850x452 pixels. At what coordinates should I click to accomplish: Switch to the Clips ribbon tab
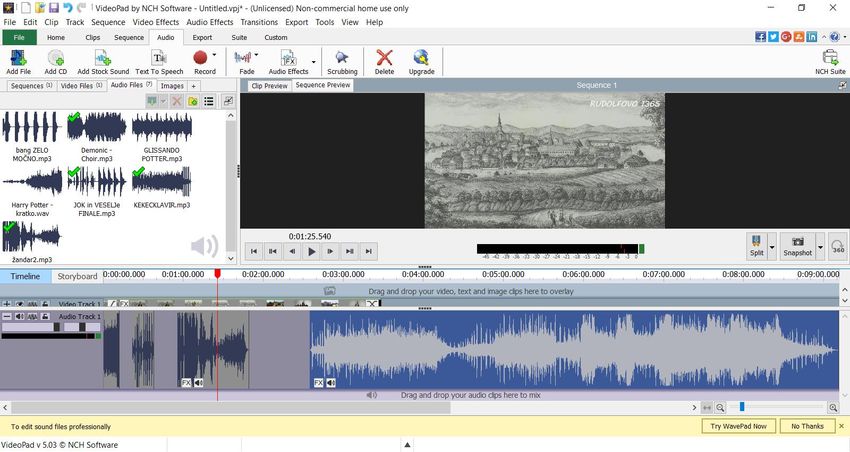click(x=93, y=37)
